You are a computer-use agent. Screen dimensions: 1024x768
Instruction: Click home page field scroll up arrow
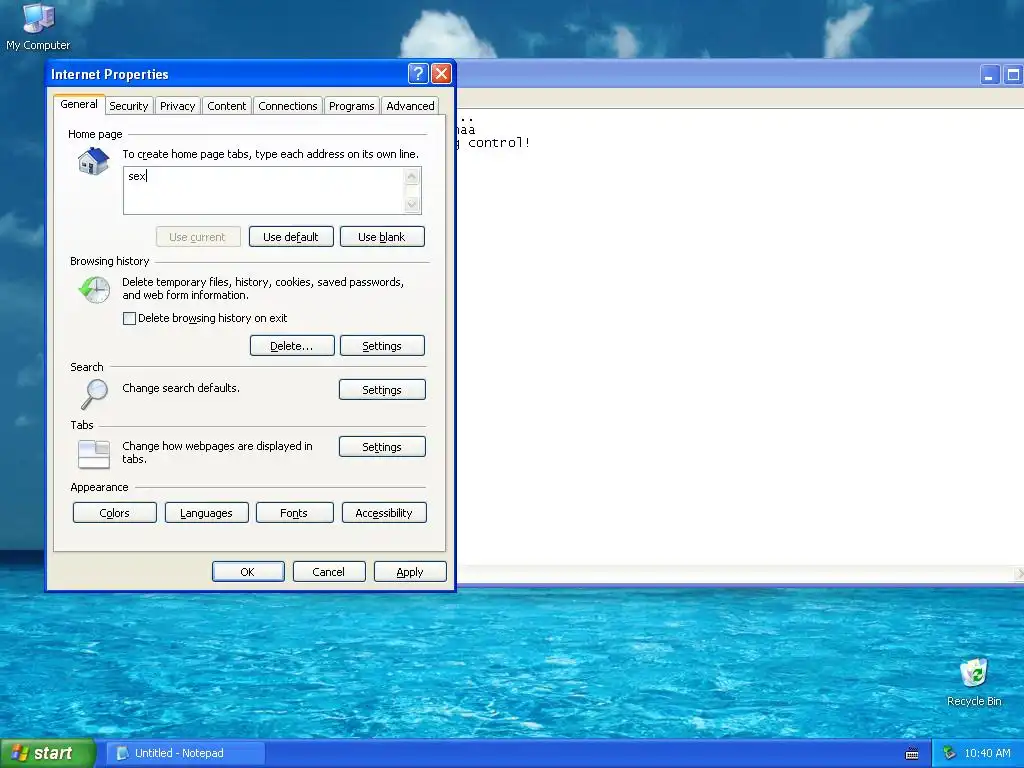411,176
